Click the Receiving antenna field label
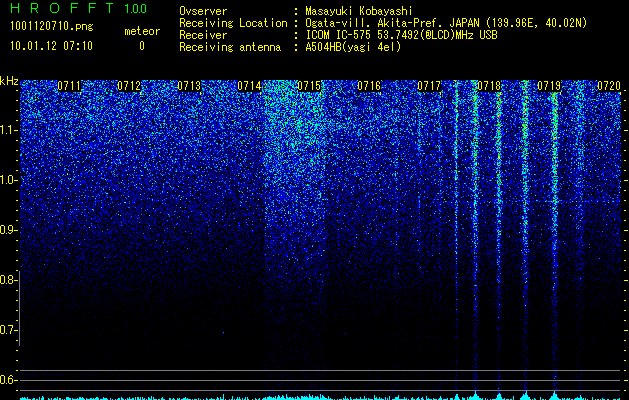This screenshot has width=629, height=400. (230, 47)
